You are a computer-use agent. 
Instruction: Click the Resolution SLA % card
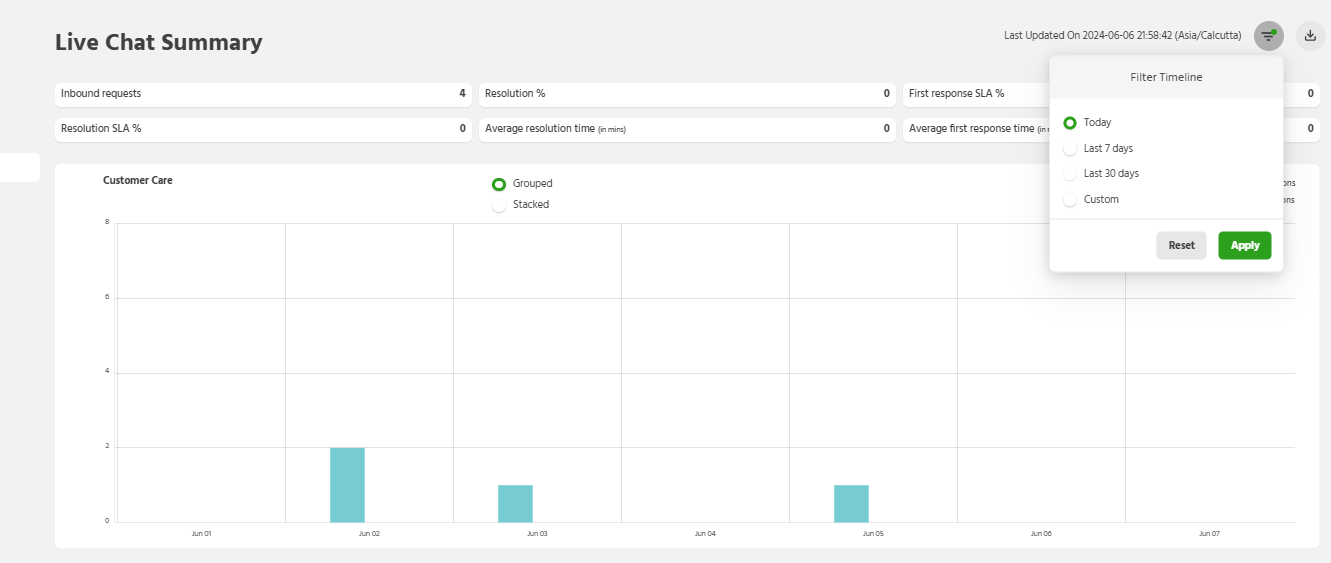(263, 129)
